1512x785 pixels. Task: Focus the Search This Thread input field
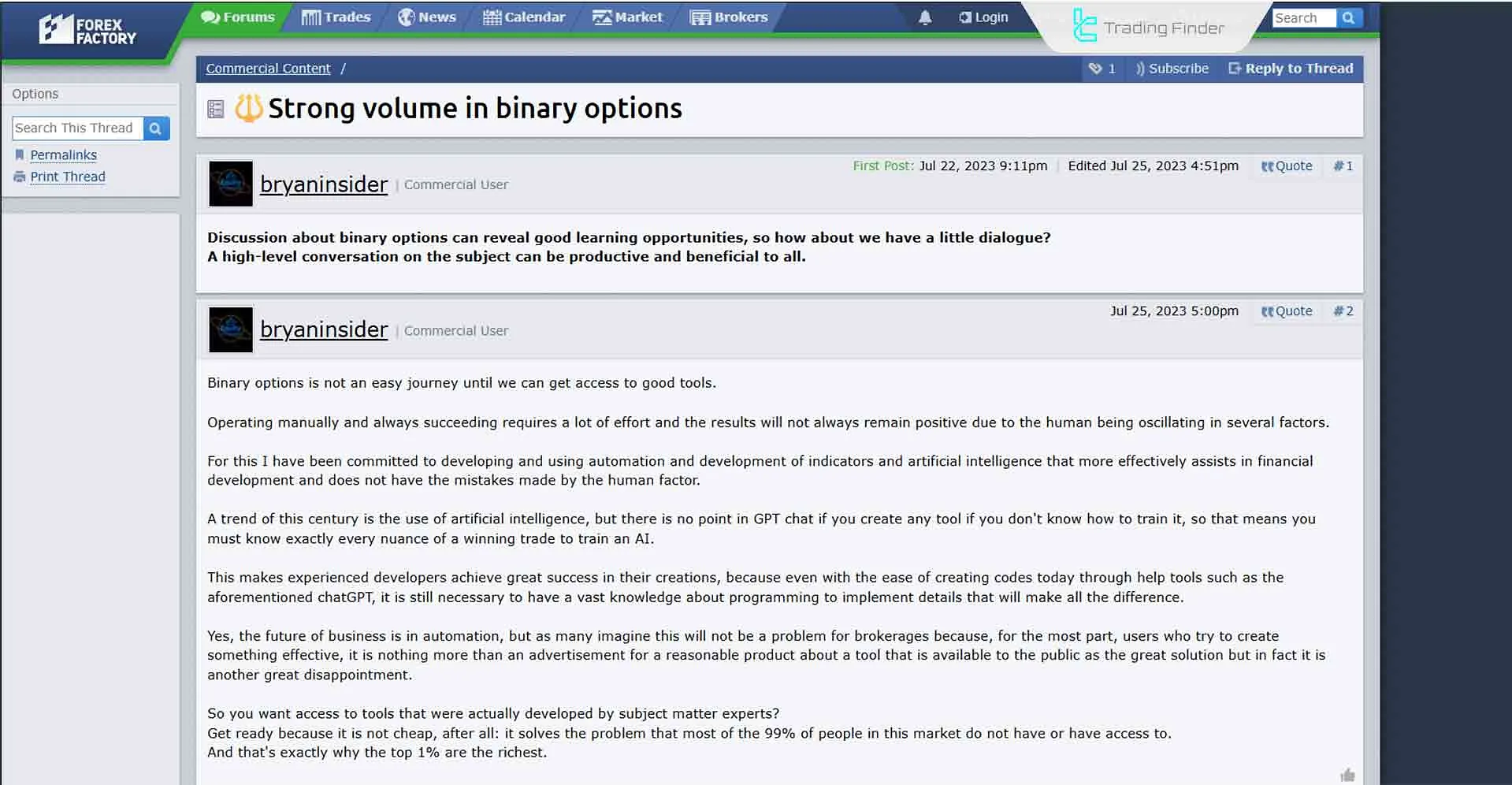(77, 128)
